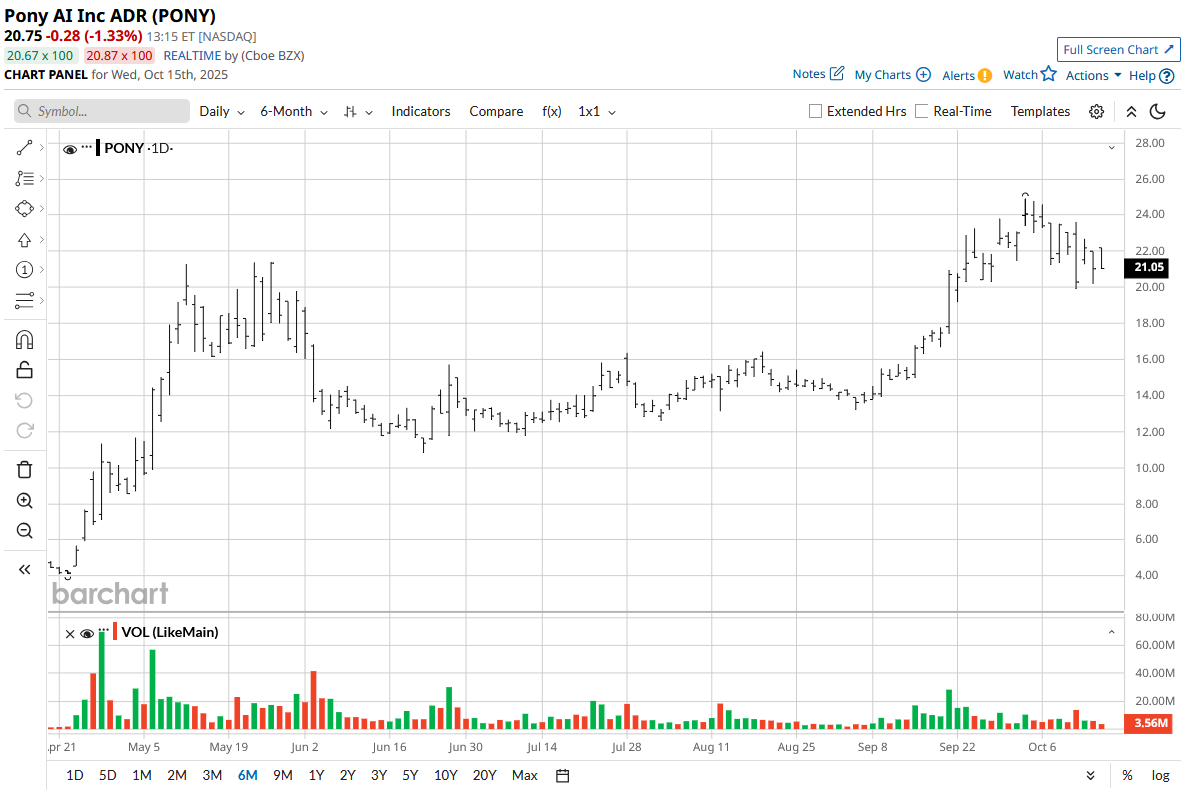
Task: Select the arrow marker tool
Action: [24, 240]
